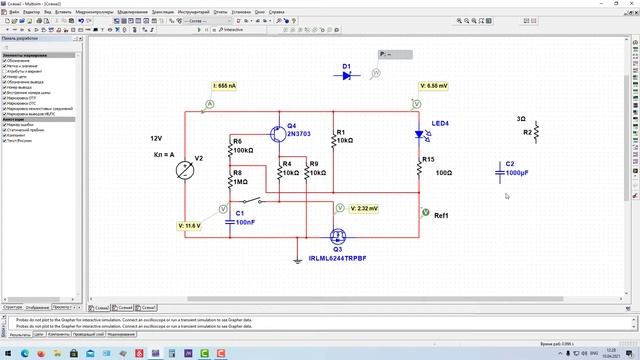
Task: Open the Отчеты menu
Action: tap(220, 12)
